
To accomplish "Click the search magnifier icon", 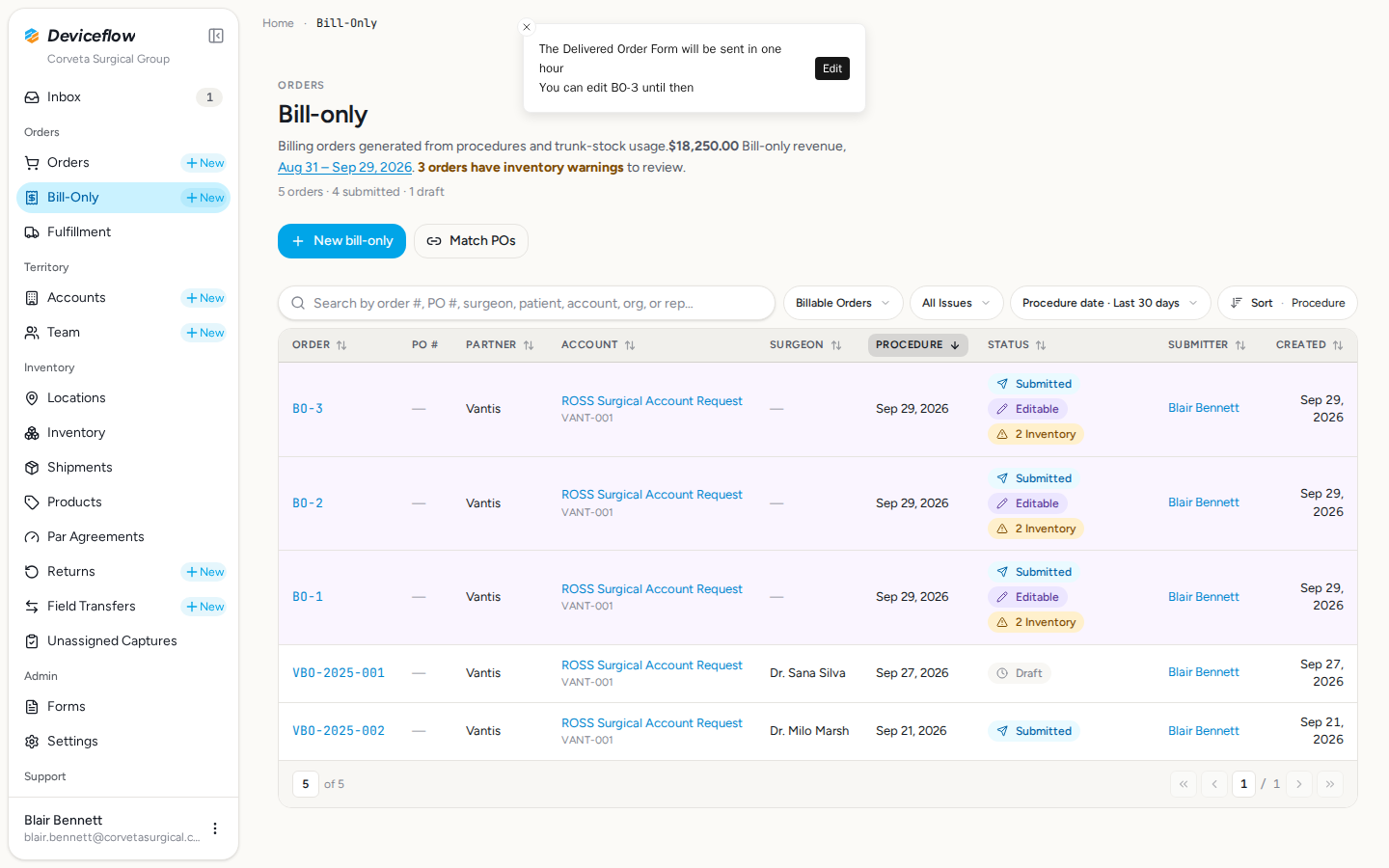I will coord(298,303).
